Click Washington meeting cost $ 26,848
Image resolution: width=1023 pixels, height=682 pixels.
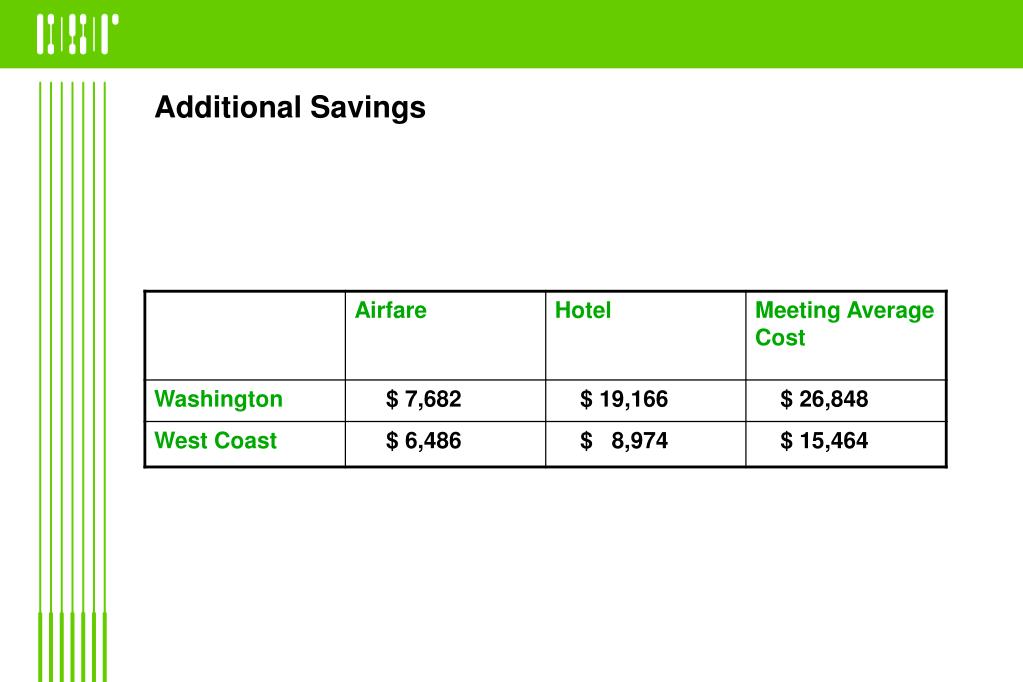pos(824,399)
